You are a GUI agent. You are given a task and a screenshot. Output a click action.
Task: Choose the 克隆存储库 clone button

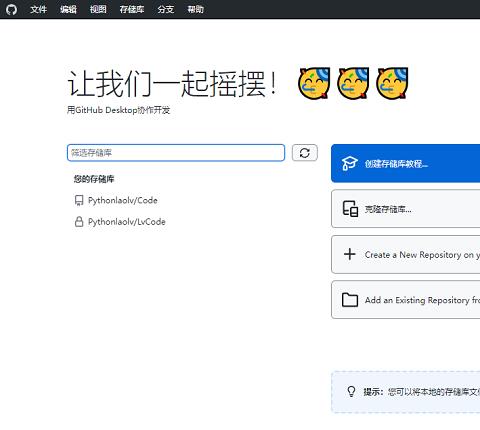pos(405,209)
